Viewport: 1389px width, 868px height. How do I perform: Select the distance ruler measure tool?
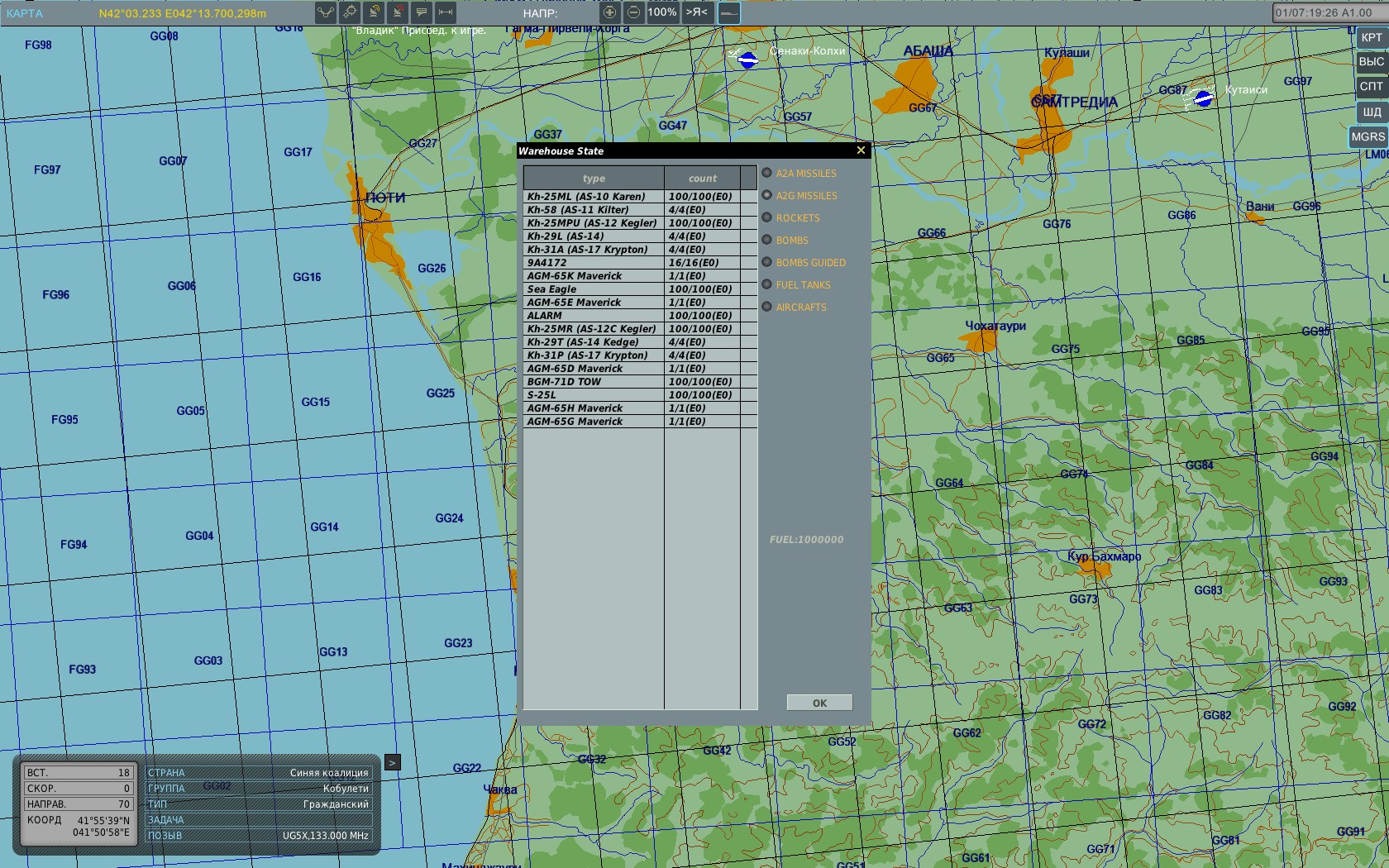pos(446,12)
